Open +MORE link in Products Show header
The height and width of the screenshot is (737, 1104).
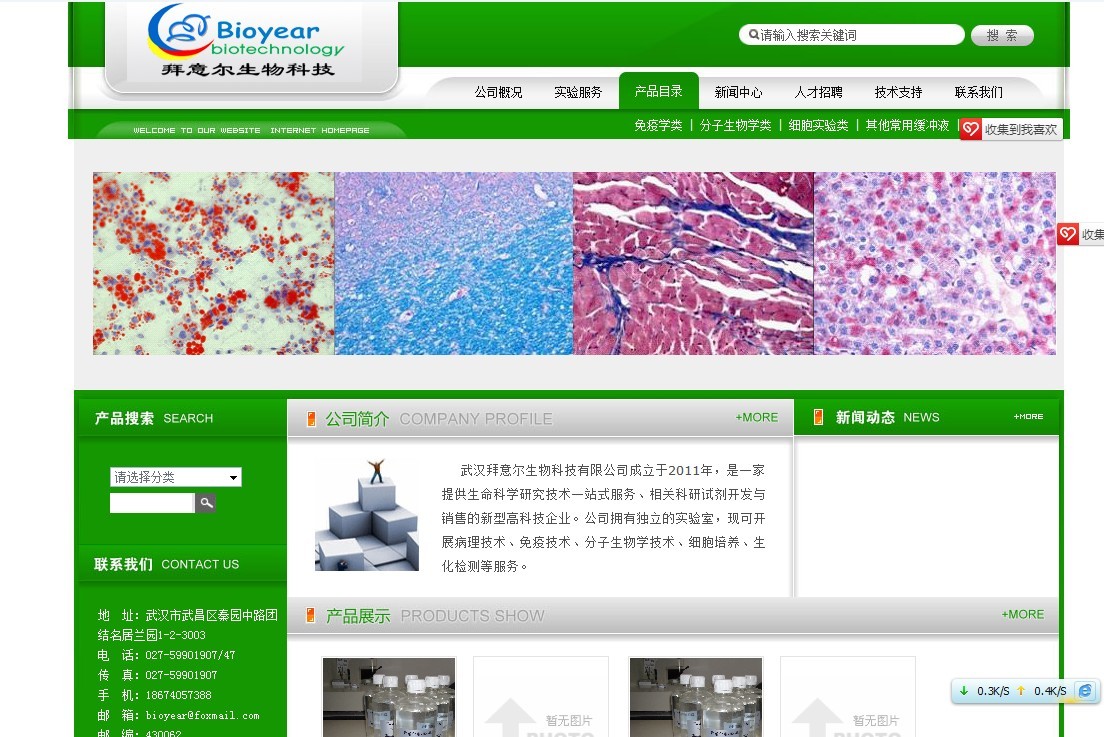pos(1022,614)
